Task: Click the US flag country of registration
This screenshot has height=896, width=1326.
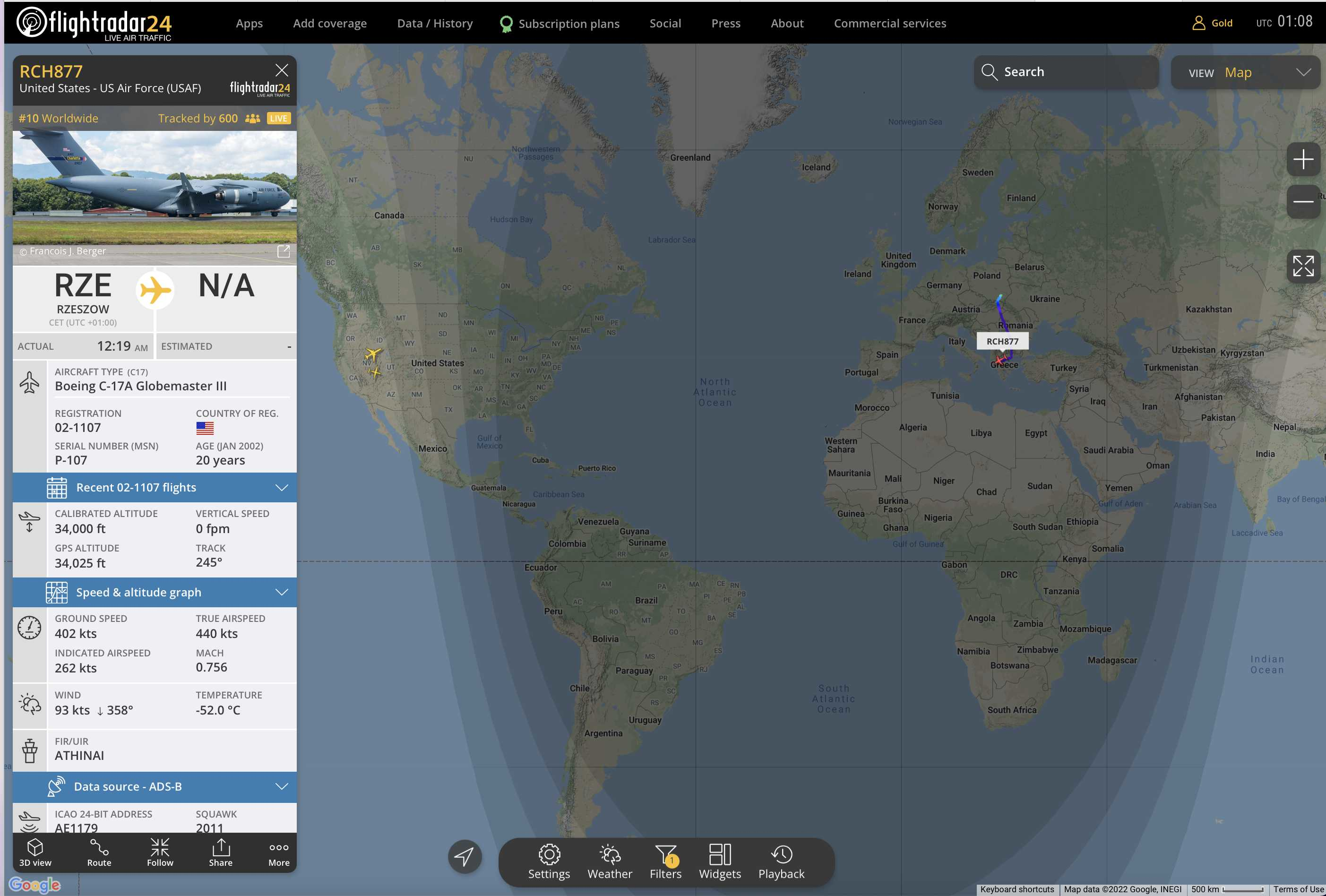Action: point(205,428)
